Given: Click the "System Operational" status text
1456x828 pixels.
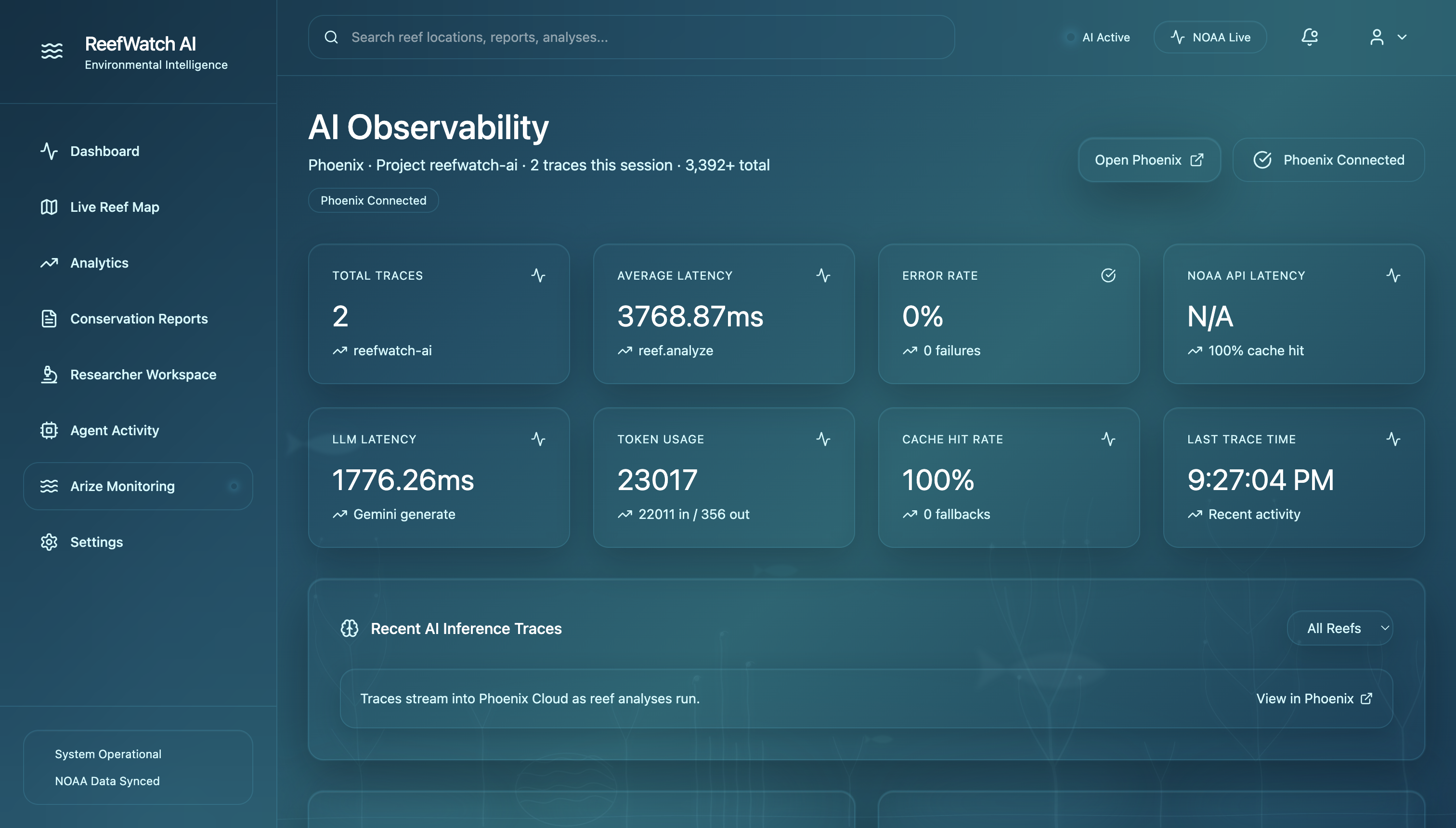Looking at the screenshot, I should [x=108, y=754].
